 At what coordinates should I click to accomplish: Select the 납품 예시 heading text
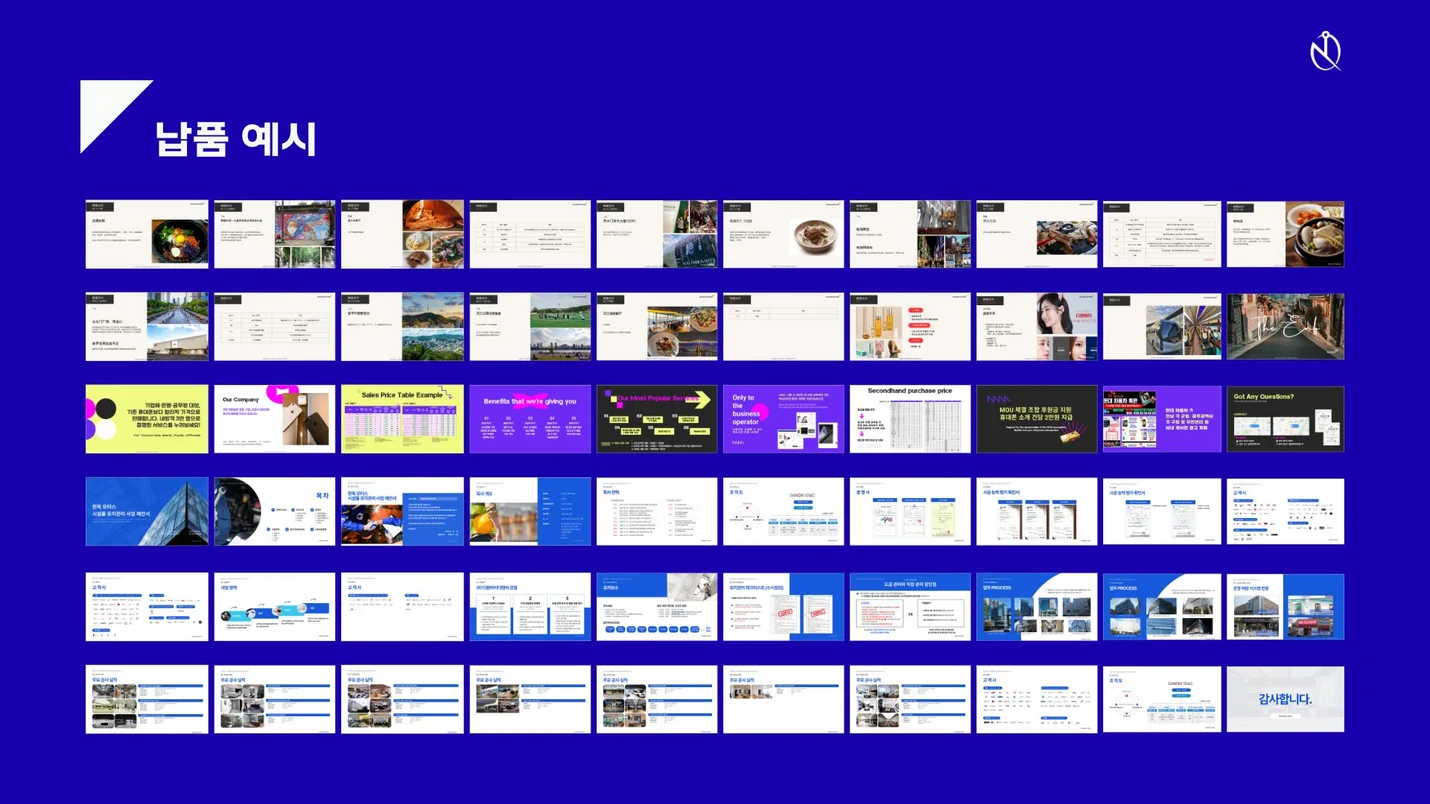click(x=236, y=139)
